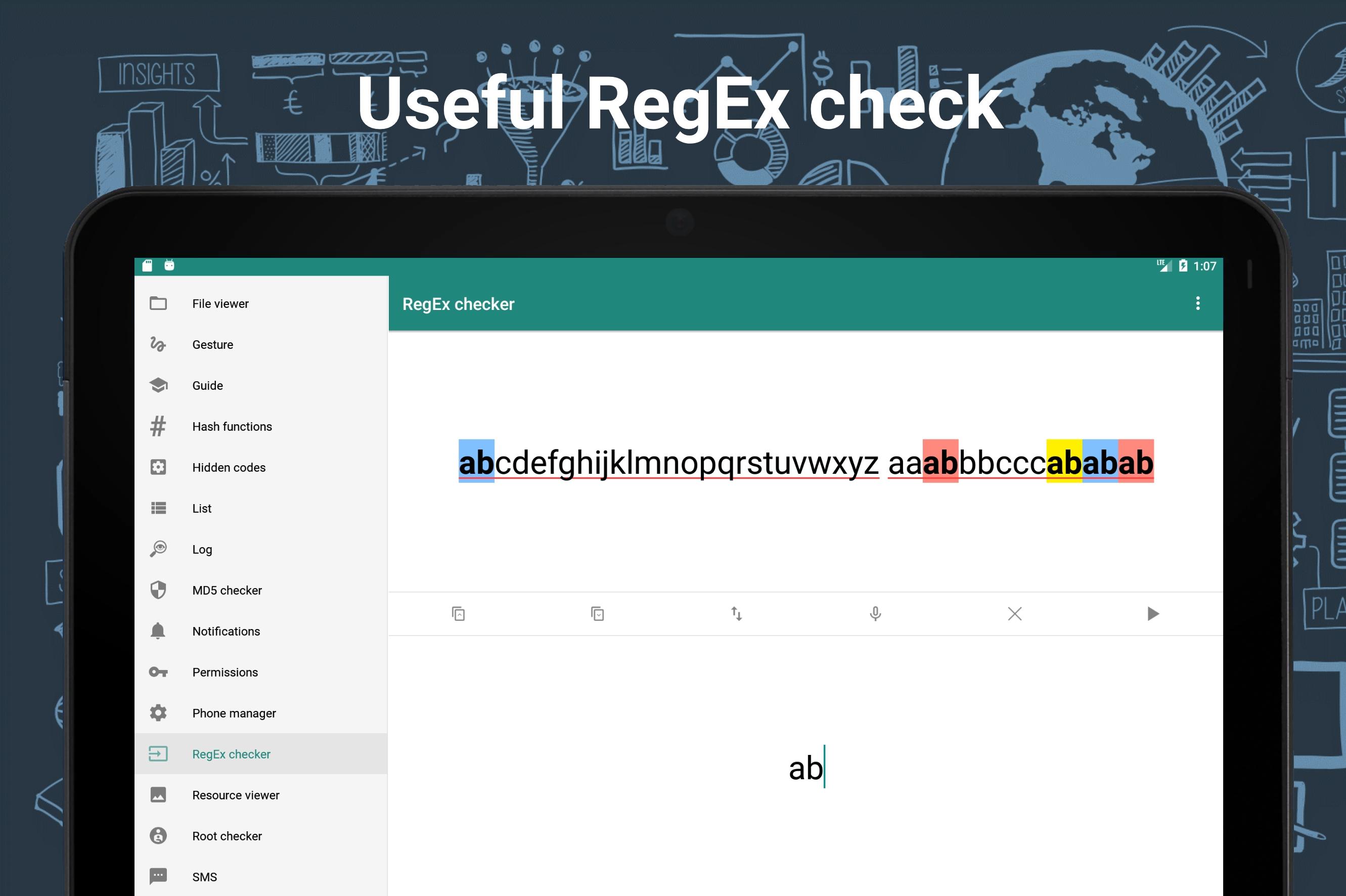Click the Hash functions hash icon
This screenshot has height=896, width=1346.
158,426
